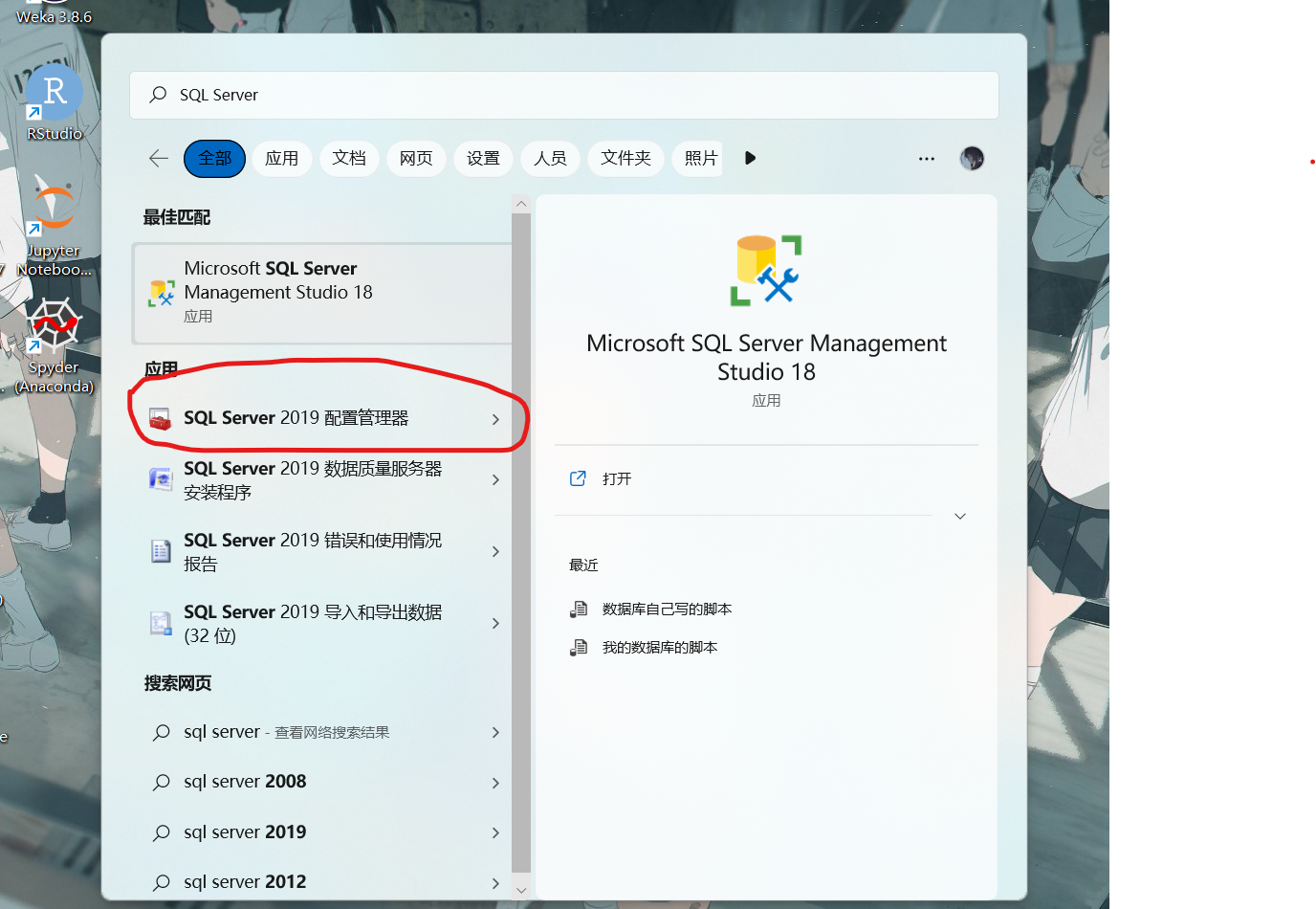Switch to the 文件夹 filter tab

click(x=625, y=158)
